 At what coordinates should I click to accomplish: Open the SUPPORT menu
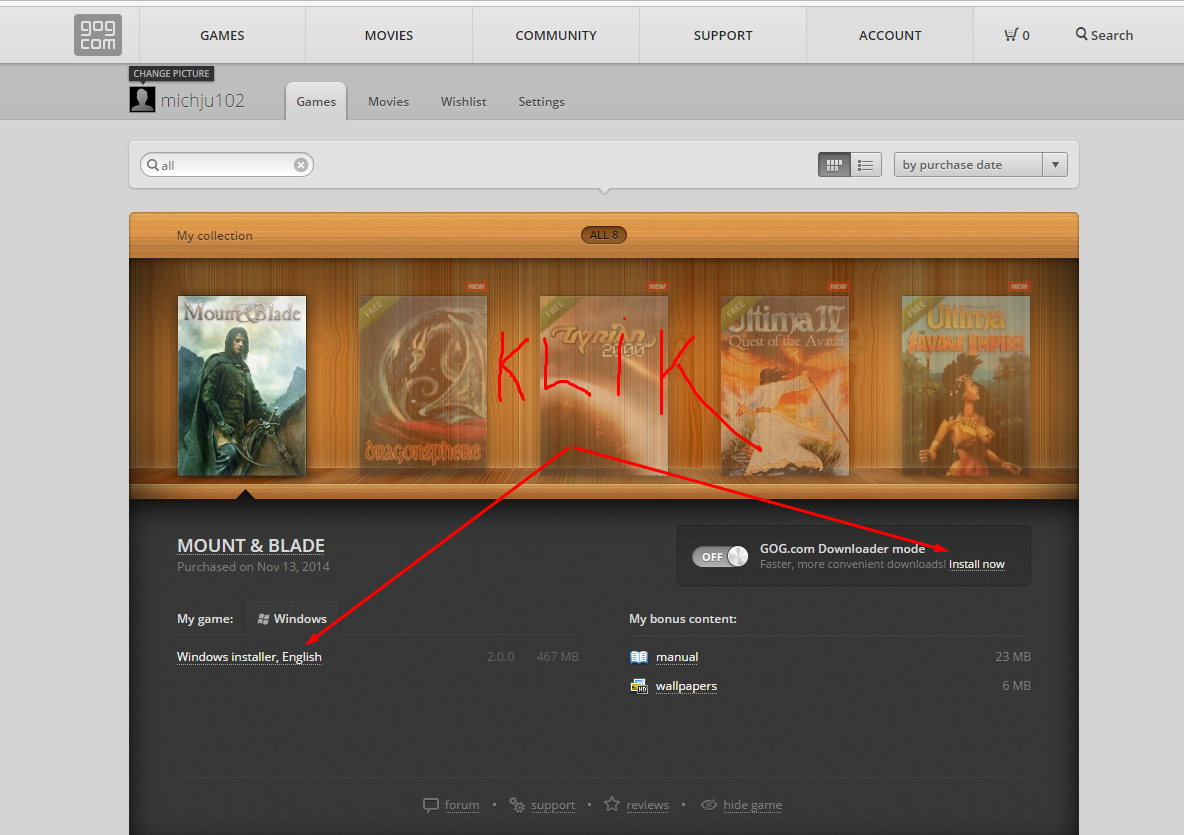coord(723,35)
